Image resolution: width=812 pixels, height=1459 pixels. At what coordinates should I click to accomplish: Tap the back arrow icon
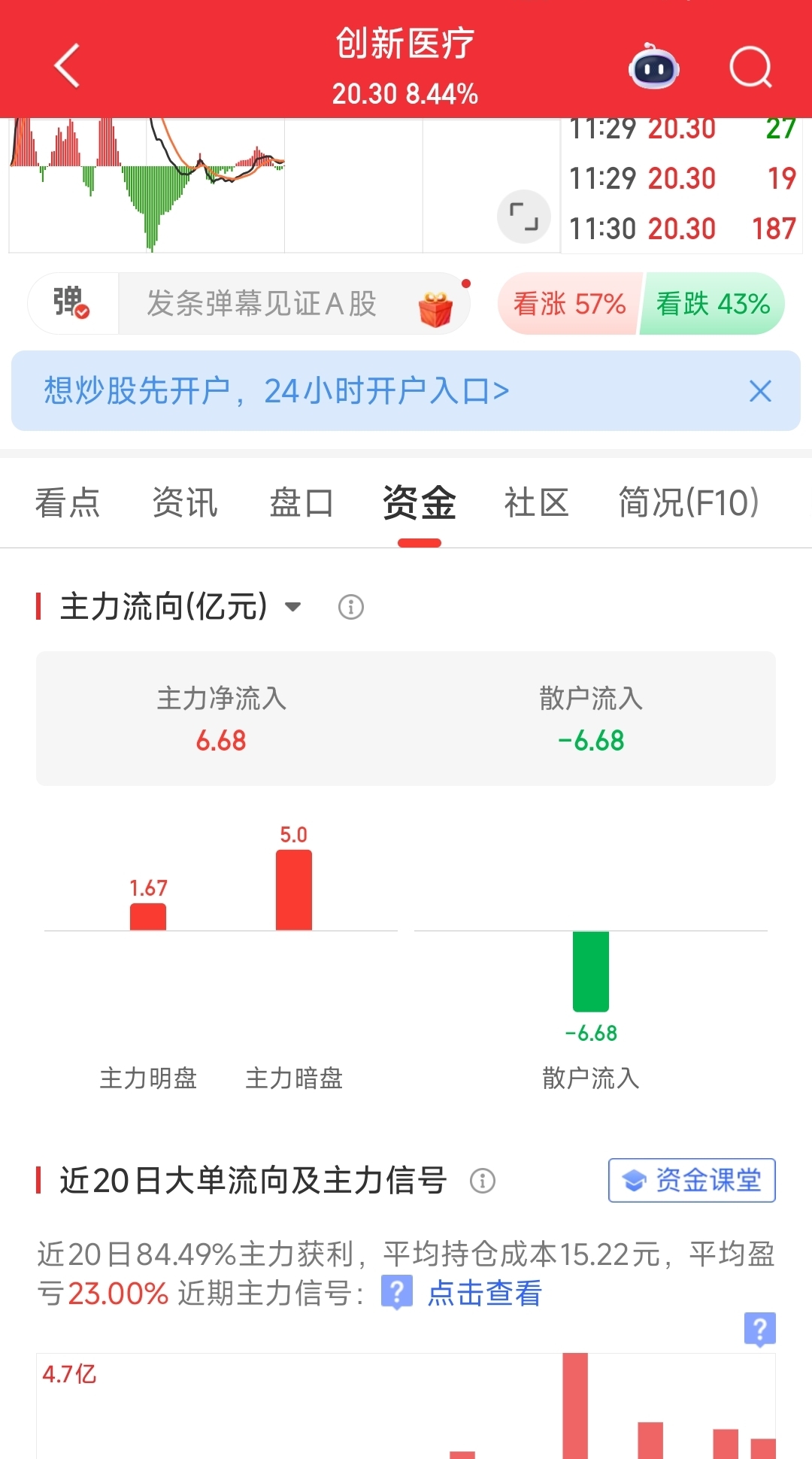point(68,66)
